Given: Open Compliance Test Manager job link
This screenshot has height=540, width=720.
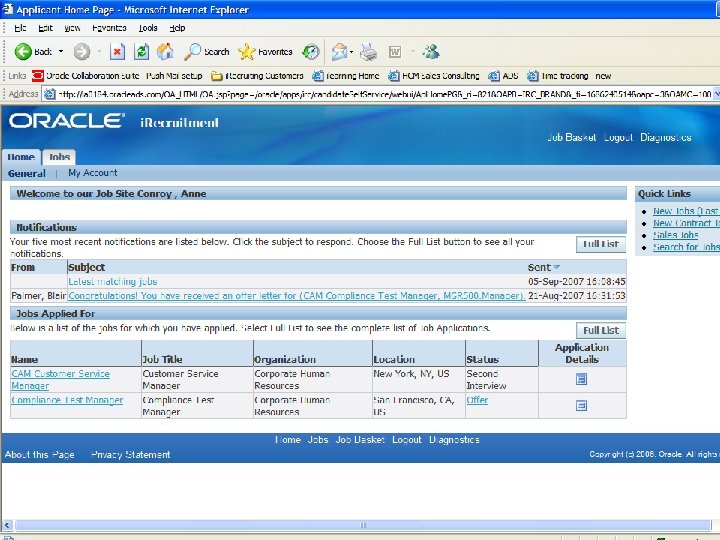Looking at the screenshot, I should click(67, 400).
